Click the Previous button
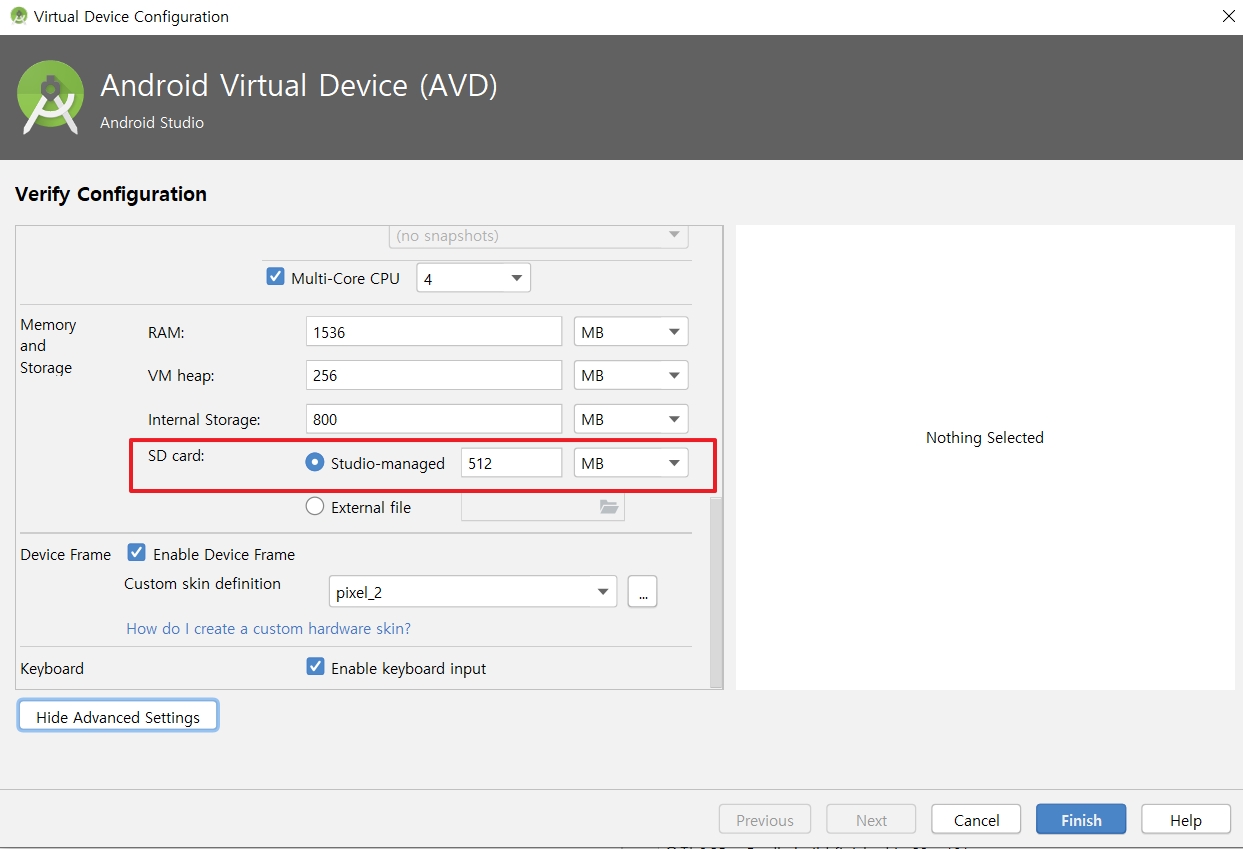 (764, 820)
